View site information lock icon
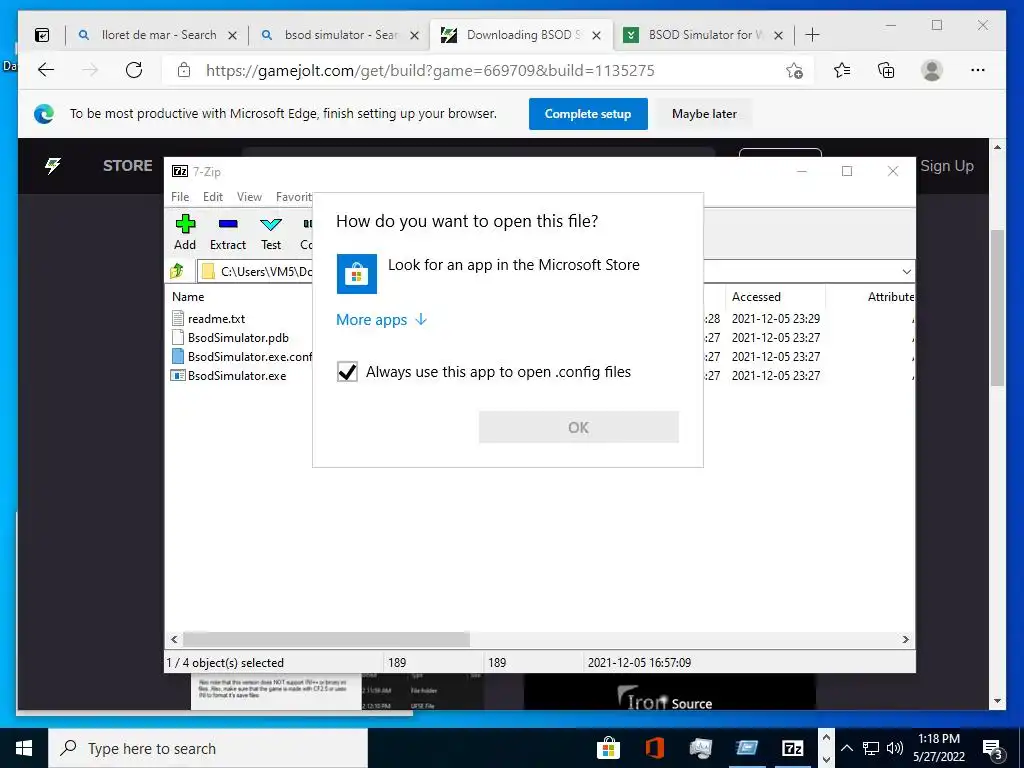 pos(184,70)
